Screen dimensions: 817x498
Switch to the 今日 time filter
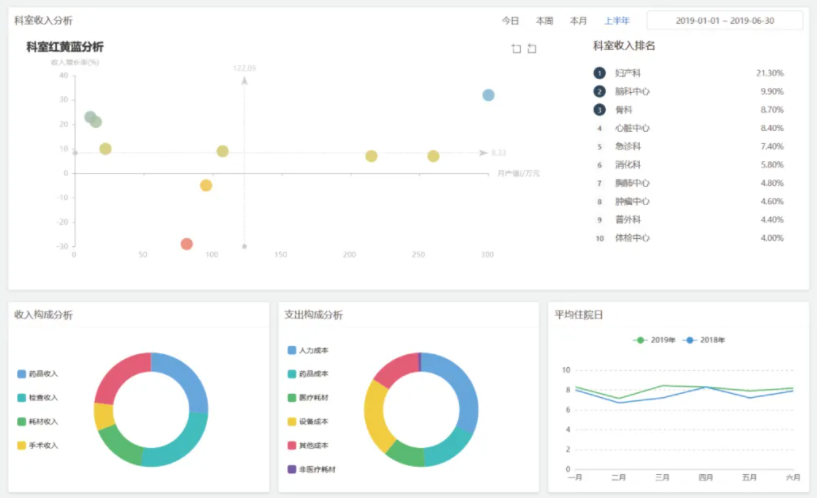pyautogui.click(x=510, y=21)
